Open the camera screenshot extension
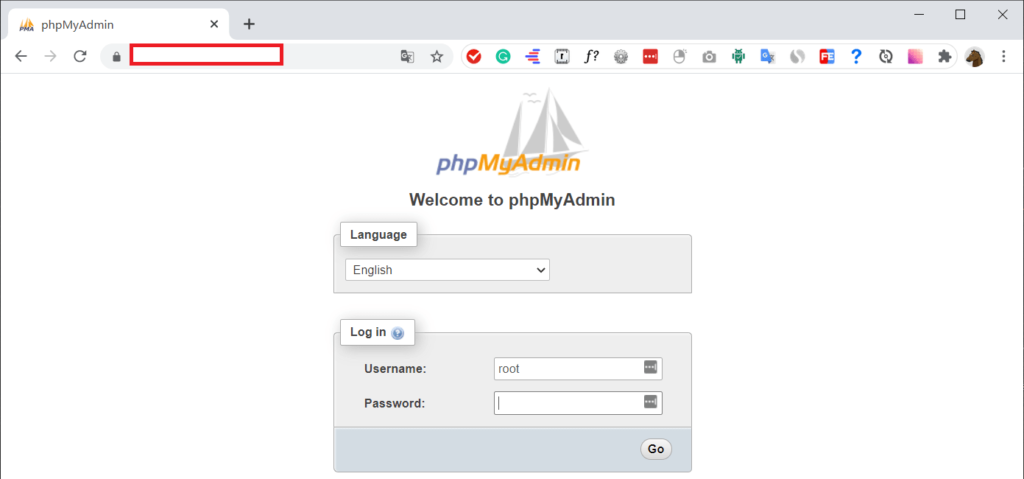1024x479 pixels. pos(709,57)
